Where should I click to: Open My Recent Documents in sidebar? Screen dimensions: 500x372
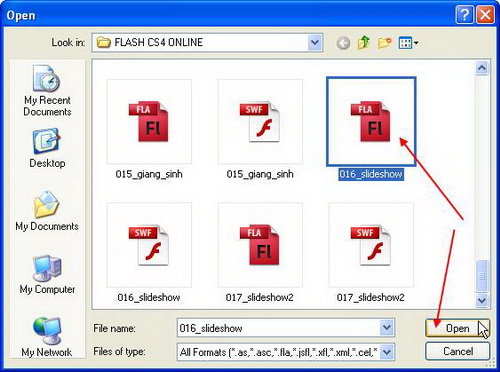pos(47,91)
